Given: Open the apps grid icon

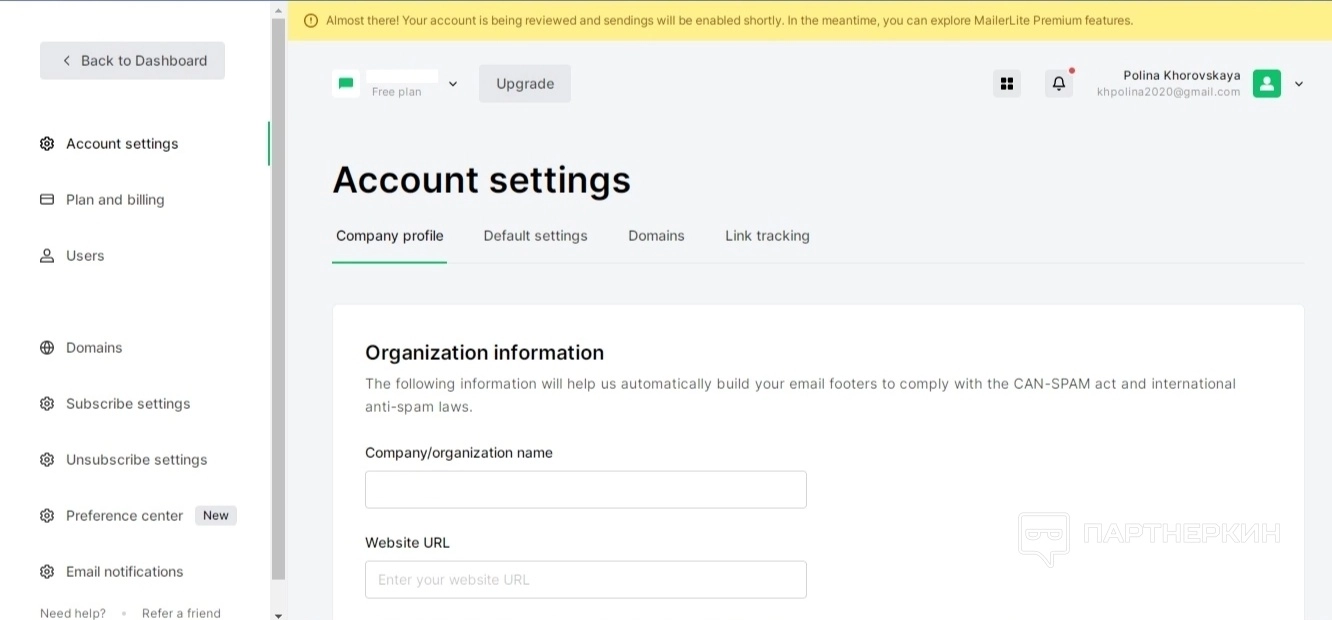Looking at the screenshot, I should (x=1007, y=84).
